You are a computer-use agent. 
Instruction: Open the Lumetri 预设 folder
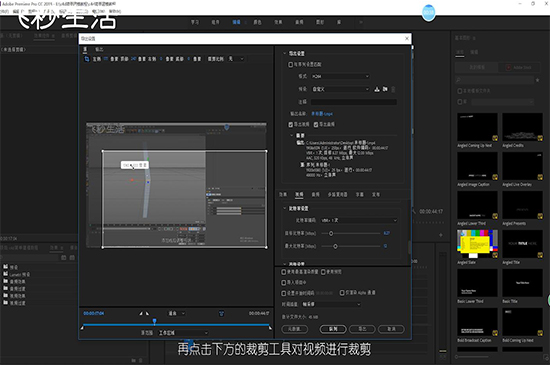16,274
